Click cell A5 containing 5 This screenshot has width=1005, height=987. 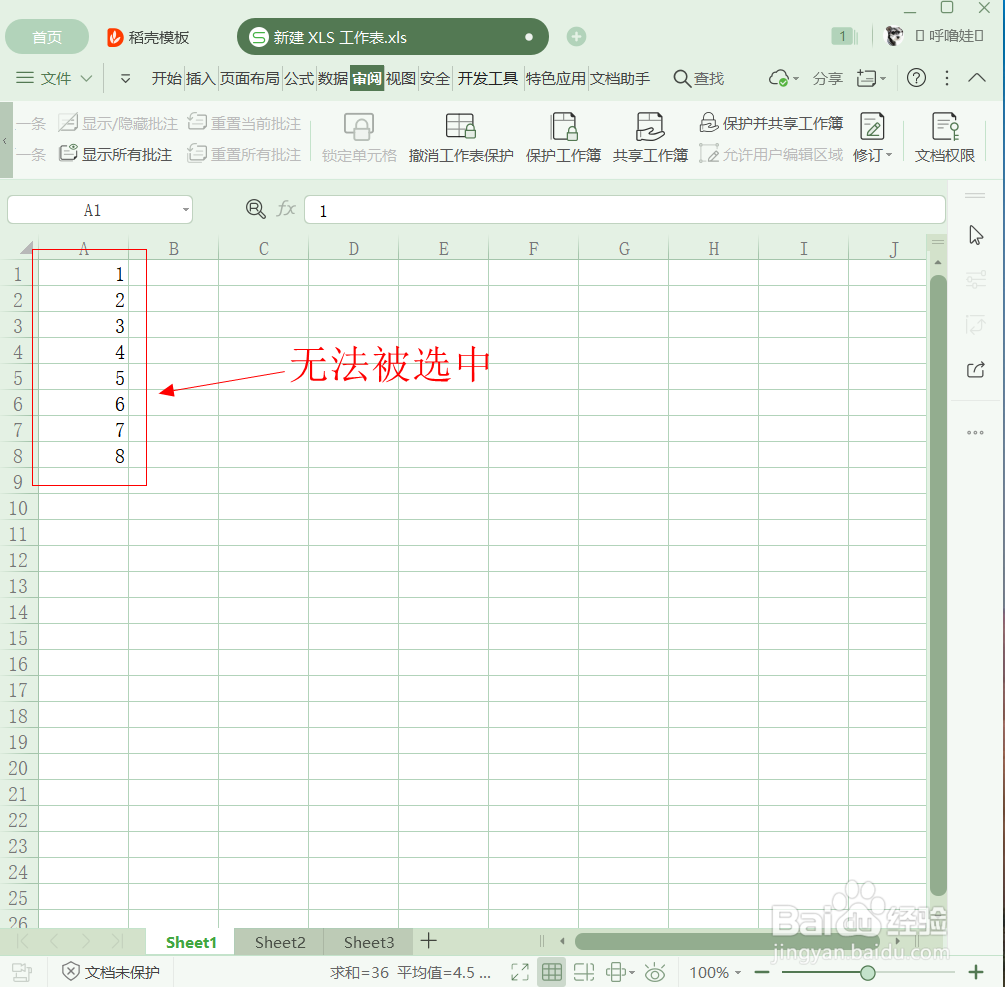(x=83, y=377)
